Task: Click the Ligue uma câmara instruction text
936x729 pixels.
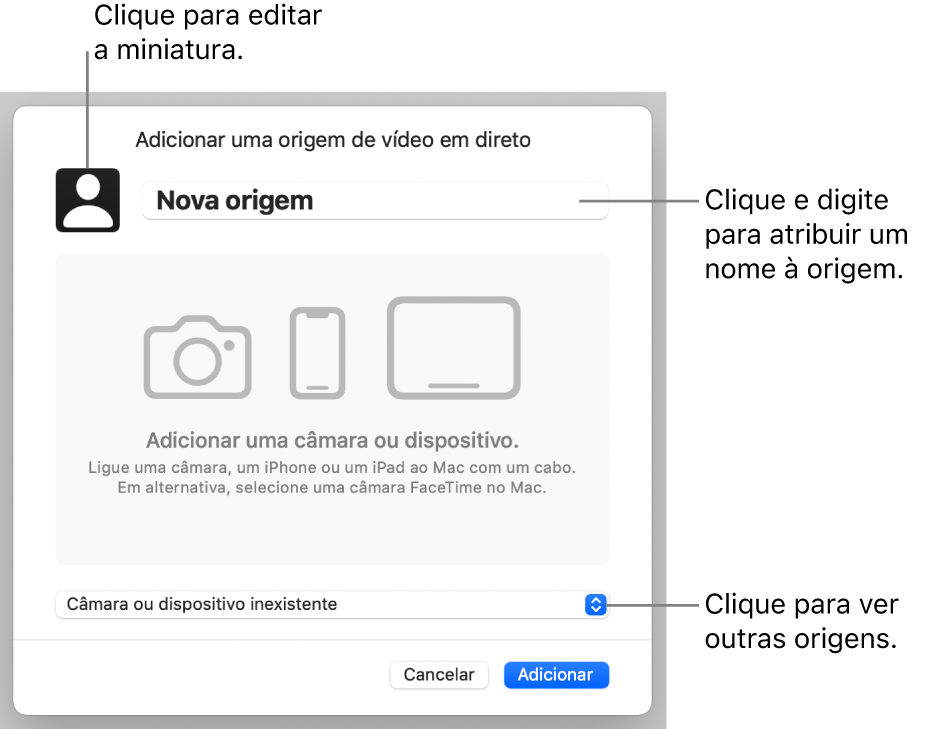Action: [332, 467]
